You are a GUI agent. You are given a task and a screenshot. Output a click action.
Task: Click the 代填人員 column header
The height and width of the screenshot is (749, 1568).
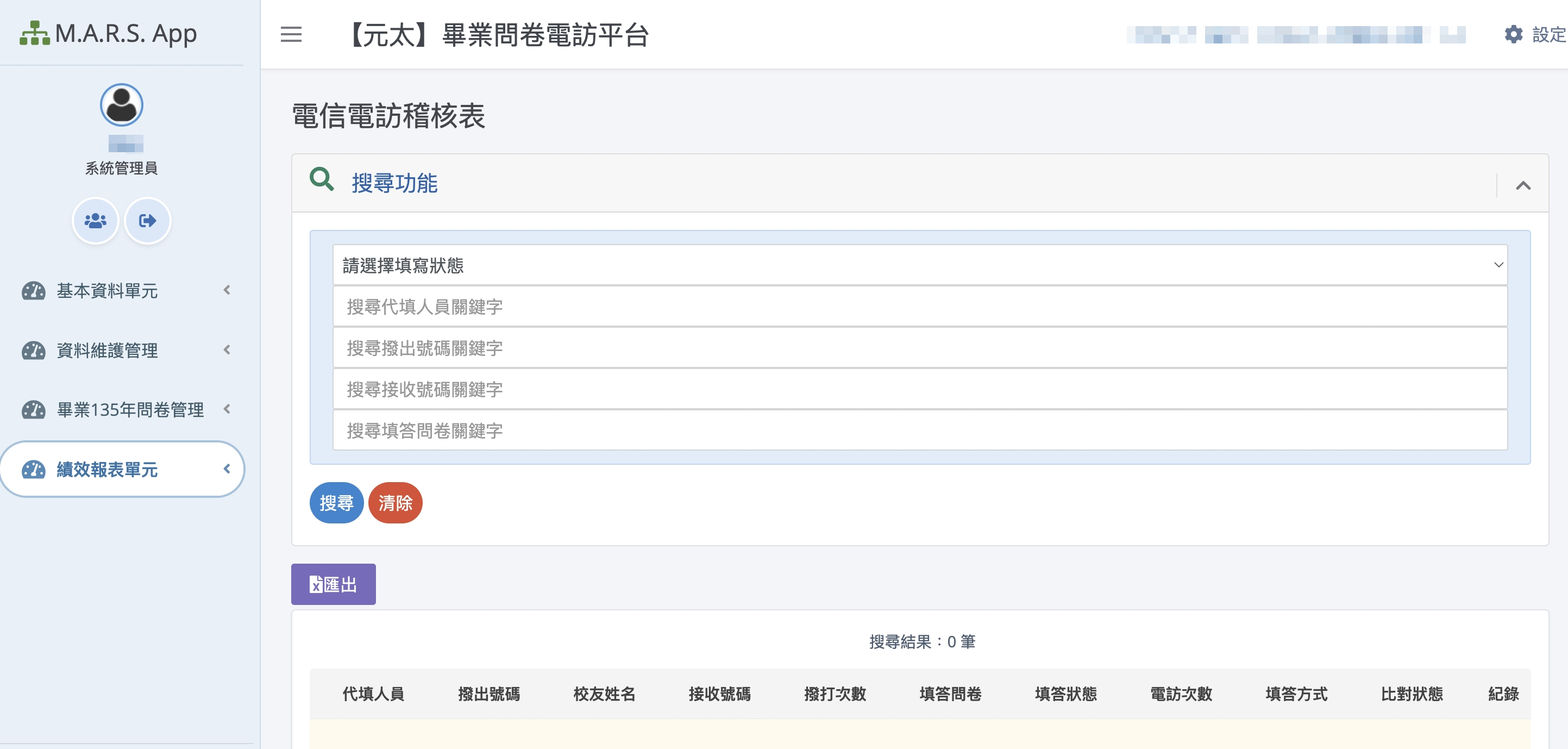374,694
